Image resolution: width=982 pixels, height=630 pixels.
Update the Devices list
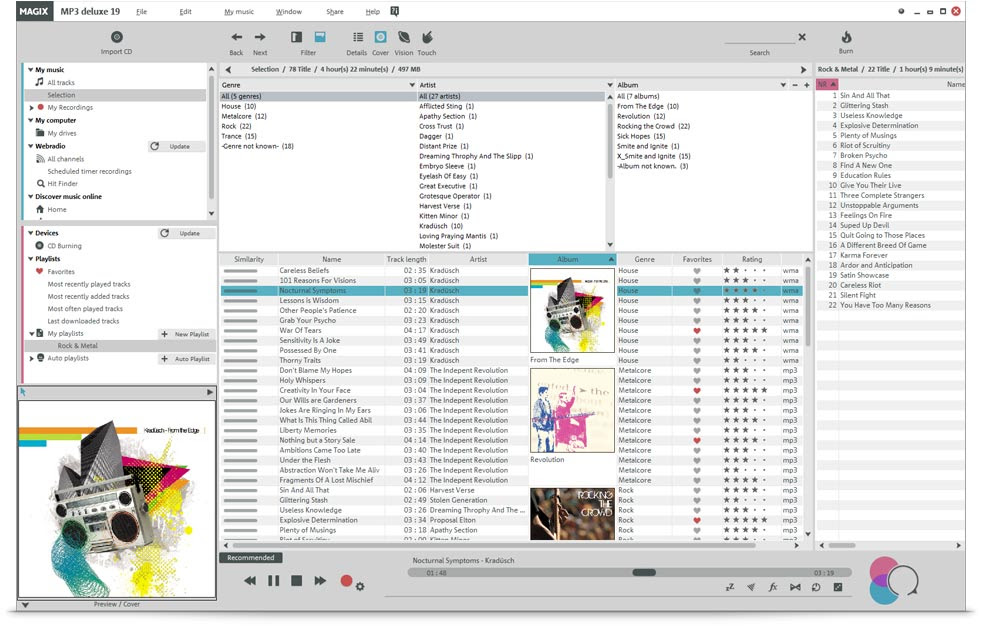click(187, 234)
